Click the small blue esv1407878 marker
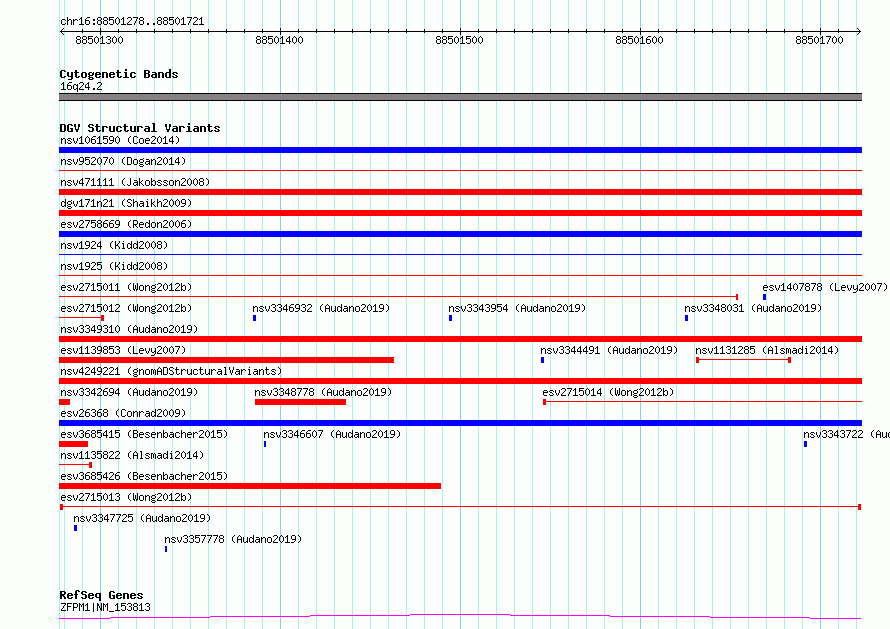This screenshot has height=629, width=890. (765, 297)
